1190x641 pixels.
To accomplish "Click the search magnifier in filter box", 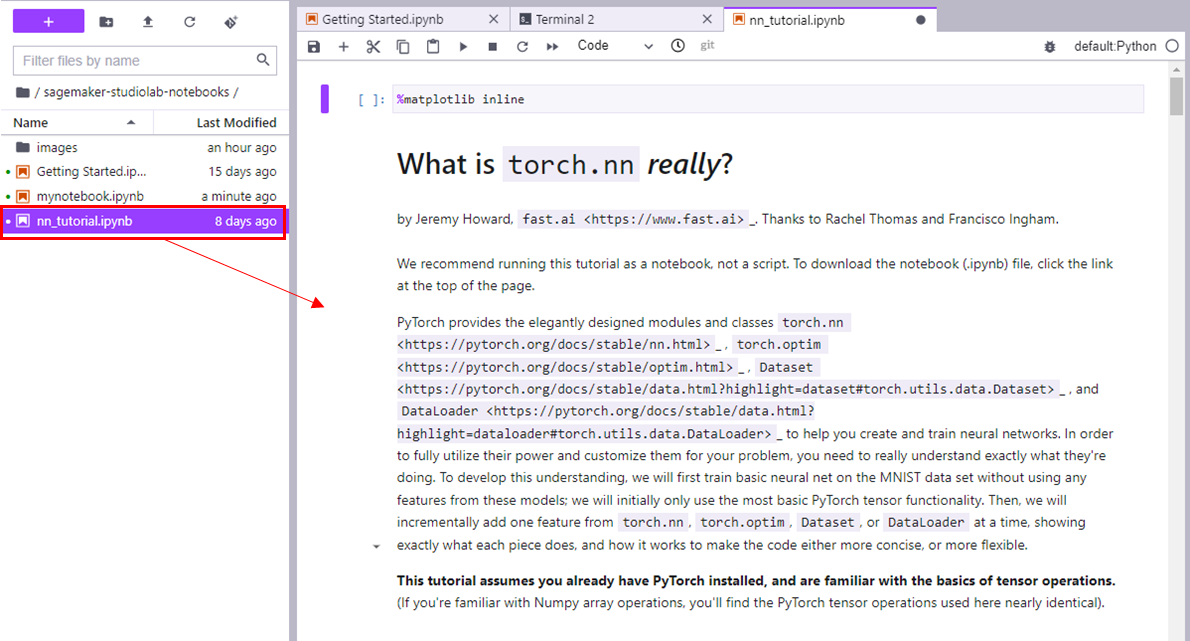I will [263, 60].
